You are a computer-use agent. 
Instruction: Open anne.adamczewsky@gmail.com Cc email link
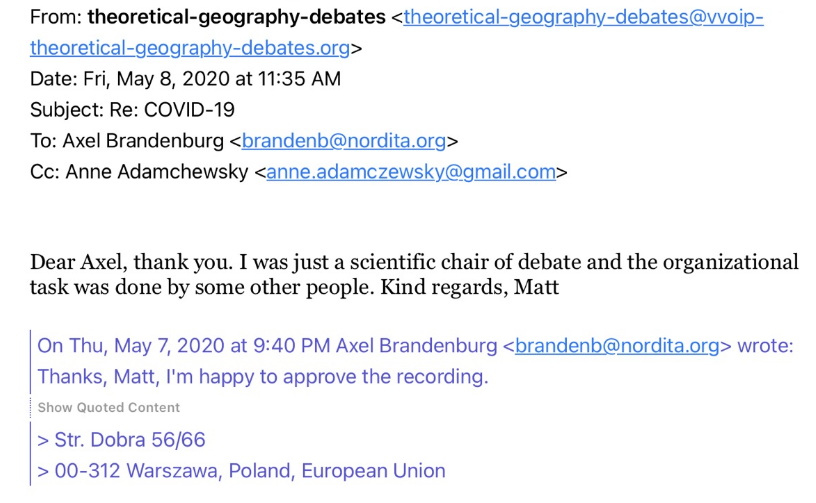pyautogui.click(x=411, y=172)
